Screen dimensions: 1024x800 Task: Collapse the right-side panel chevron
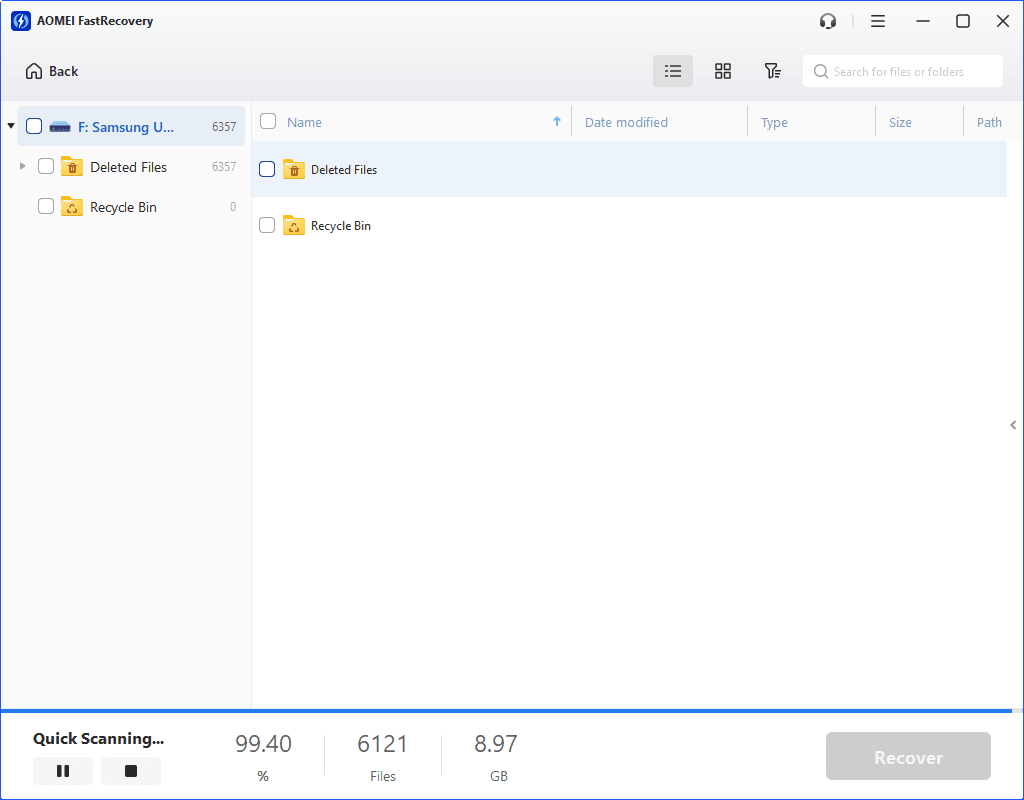[x=1013, y=425]
